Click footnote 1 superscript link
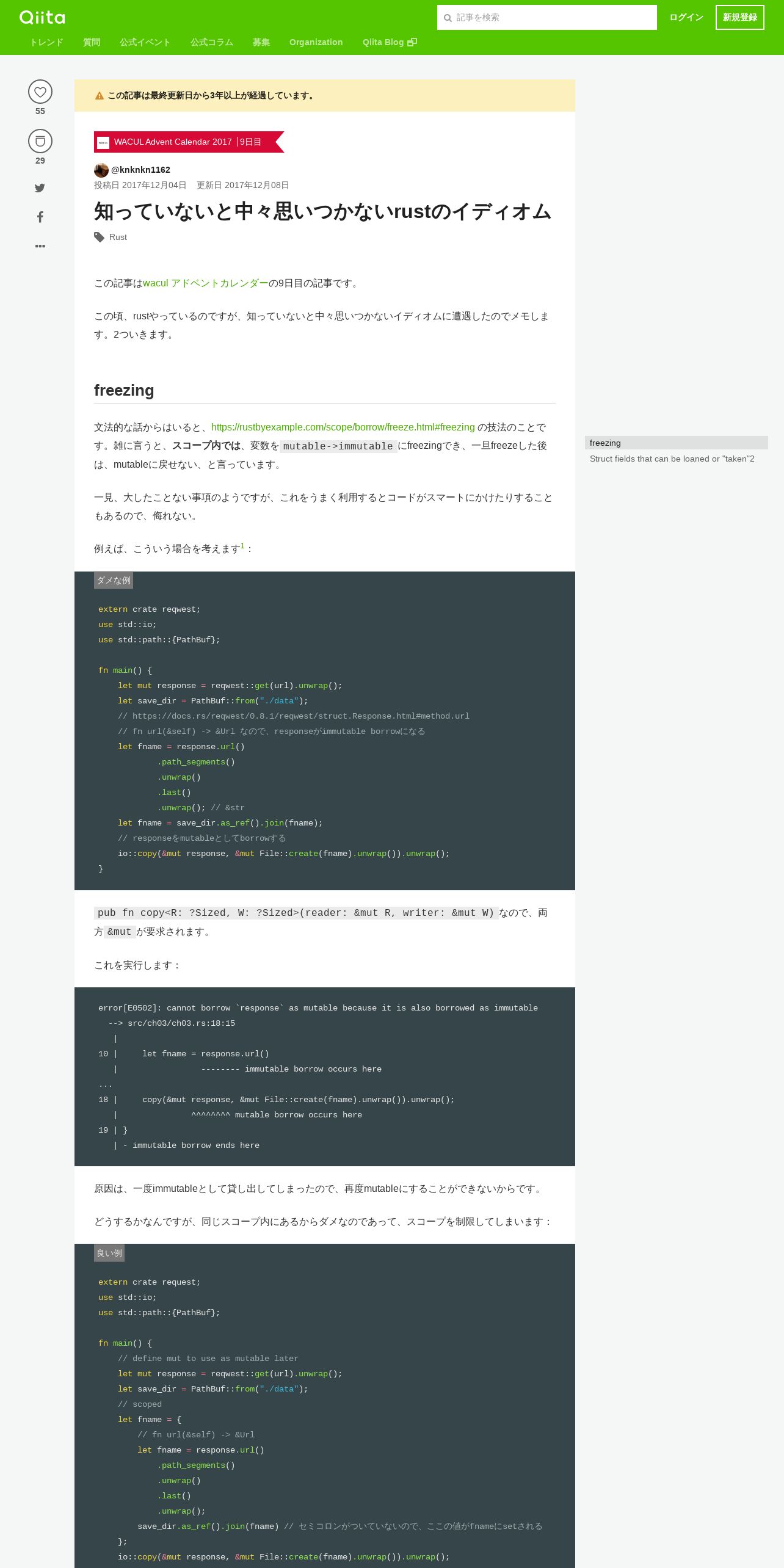The image size is (784, 1568). point(242,546)
